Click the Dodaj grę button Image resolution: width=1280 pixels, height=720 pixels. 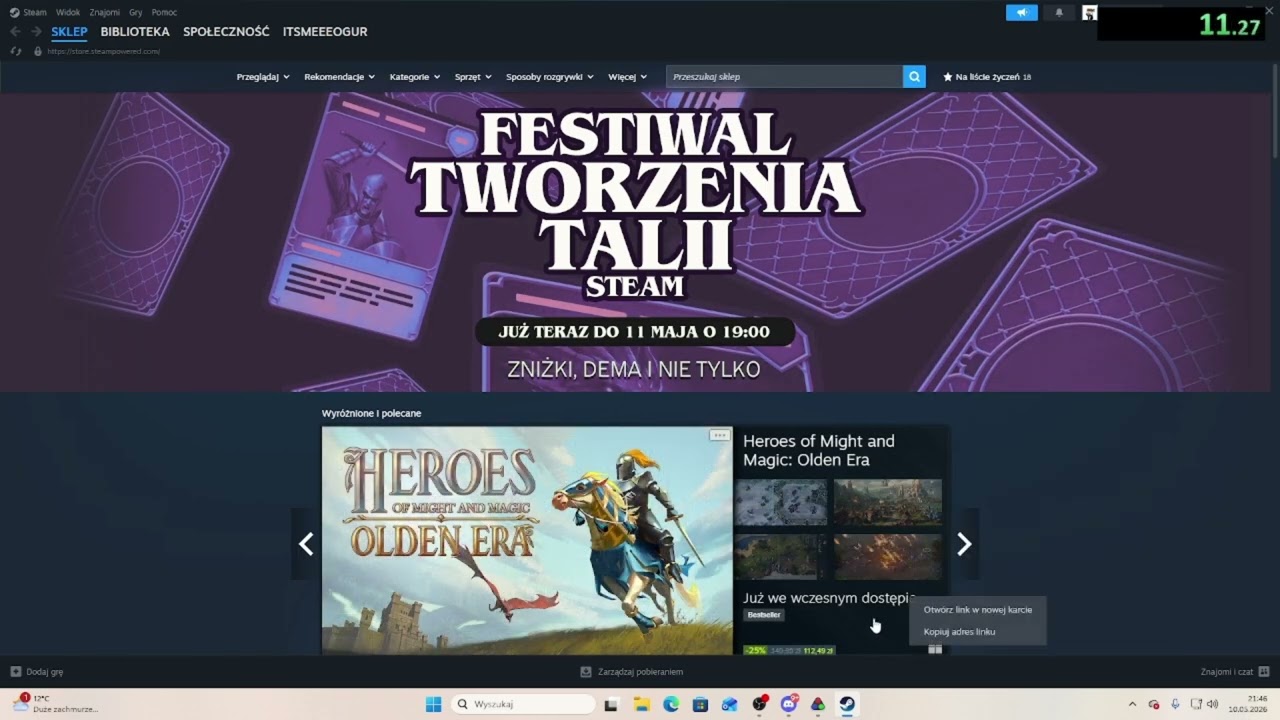(x=37, y=672)
